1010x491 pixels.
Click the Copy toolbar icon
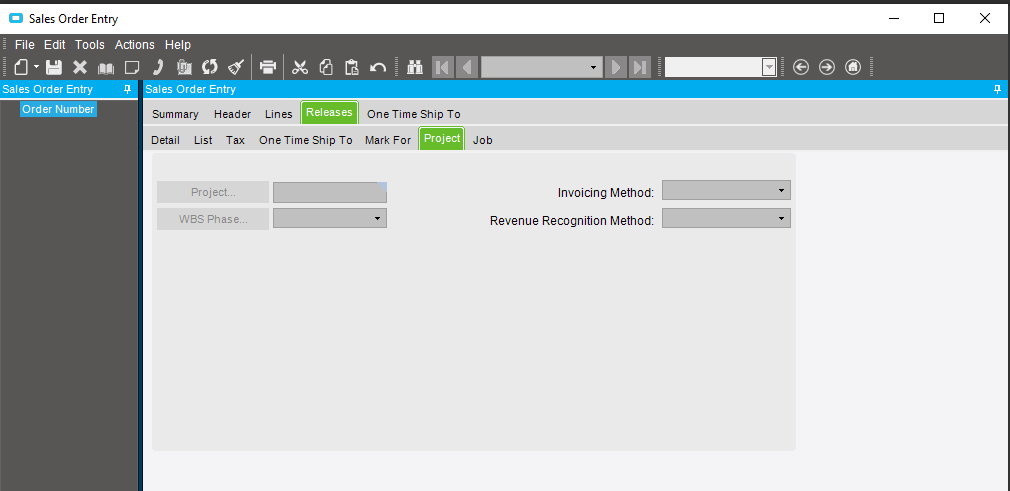pyautogui.click(x=327, y=67)
